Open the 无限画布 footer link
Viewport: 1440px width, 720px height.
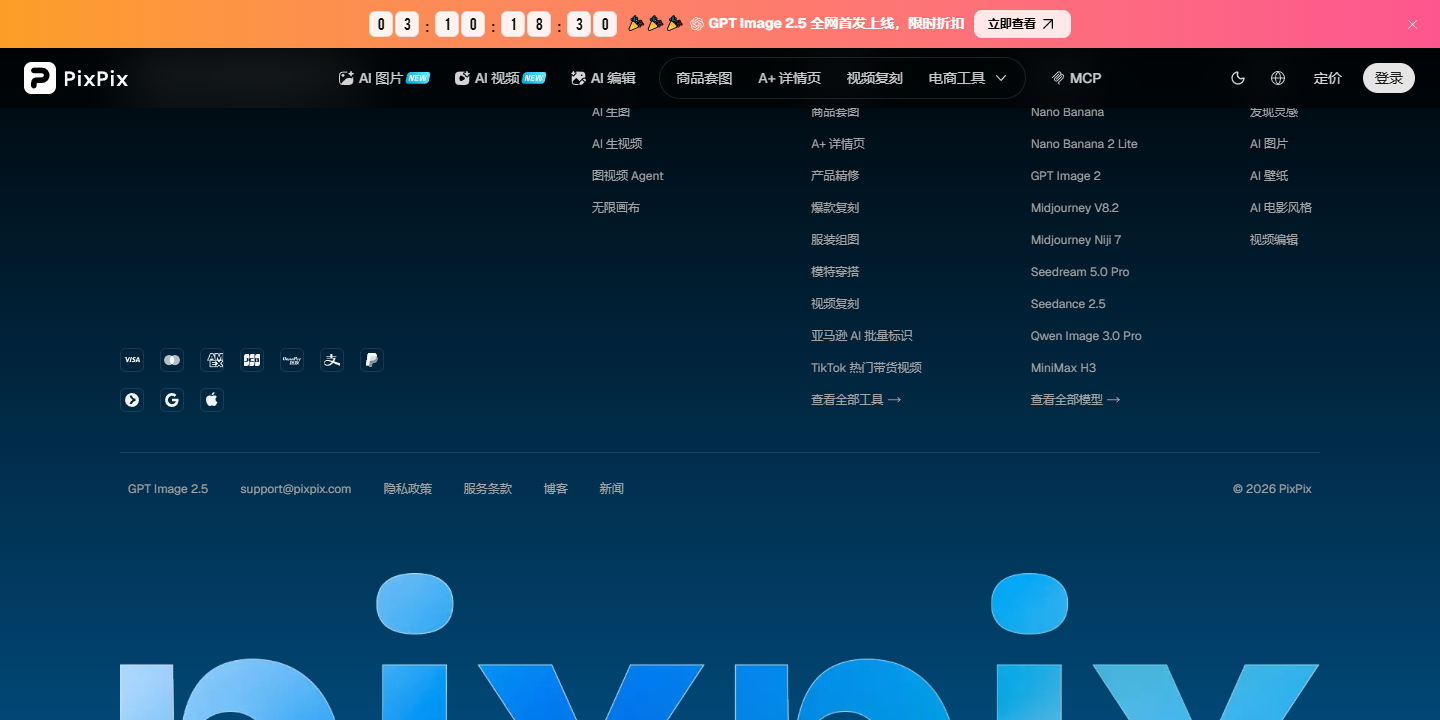(616, 208)
